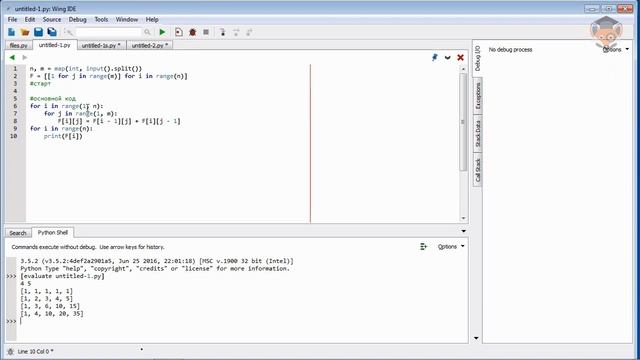Open the Debug I/O Options dropdown
Screen dimensions: 640x360
(616, 49)
